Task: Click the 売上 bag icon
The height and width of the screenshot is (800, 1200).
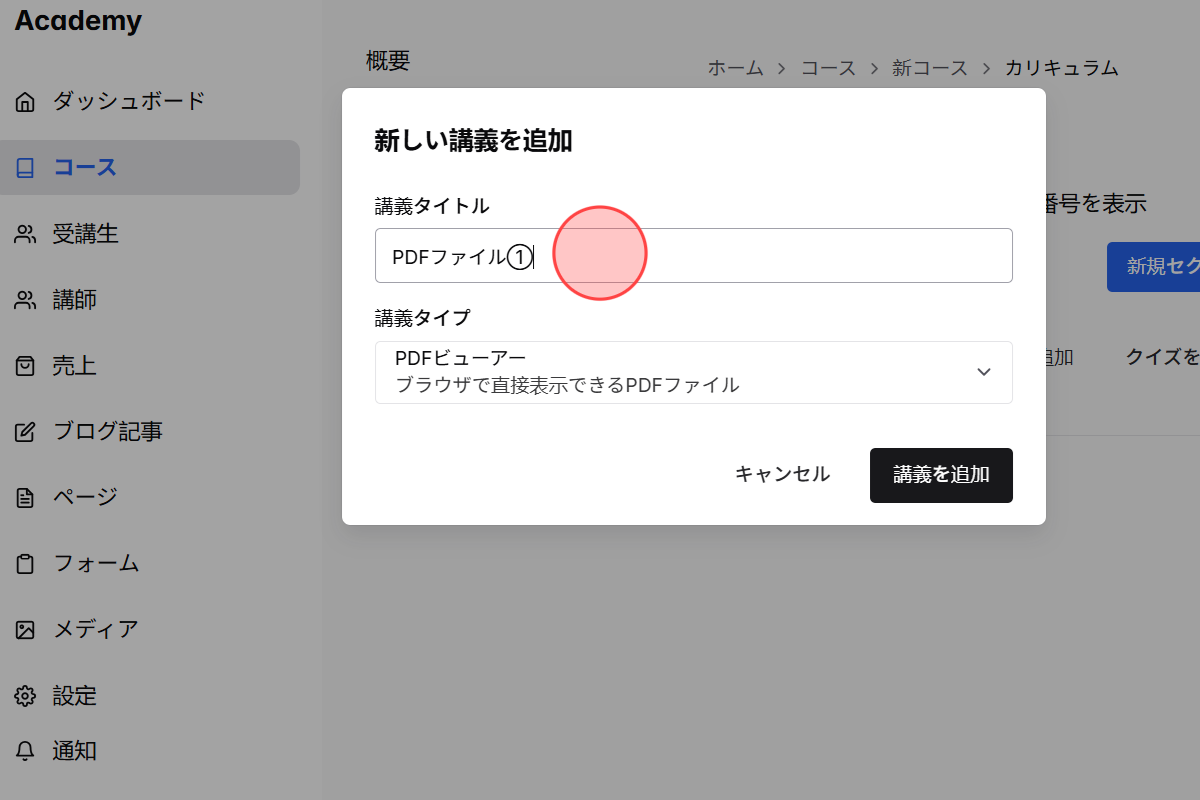Action: click(x=23, y=365)
